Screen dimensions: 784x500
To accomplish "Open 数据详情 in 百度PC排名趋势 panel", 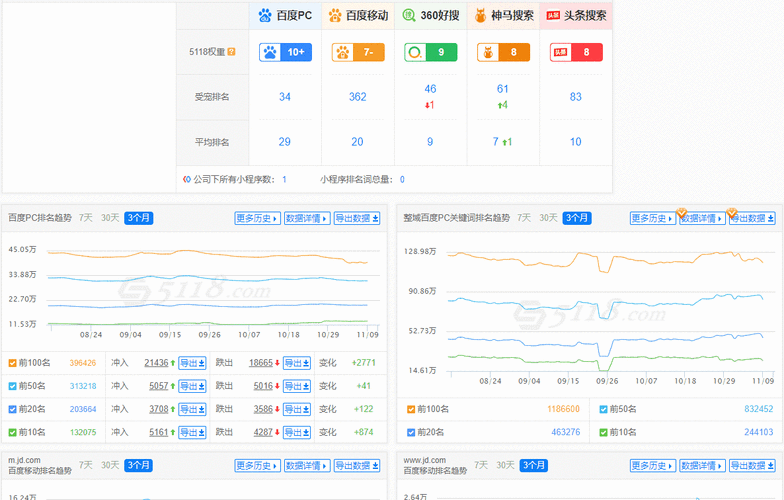I will (x=306, y=218).
